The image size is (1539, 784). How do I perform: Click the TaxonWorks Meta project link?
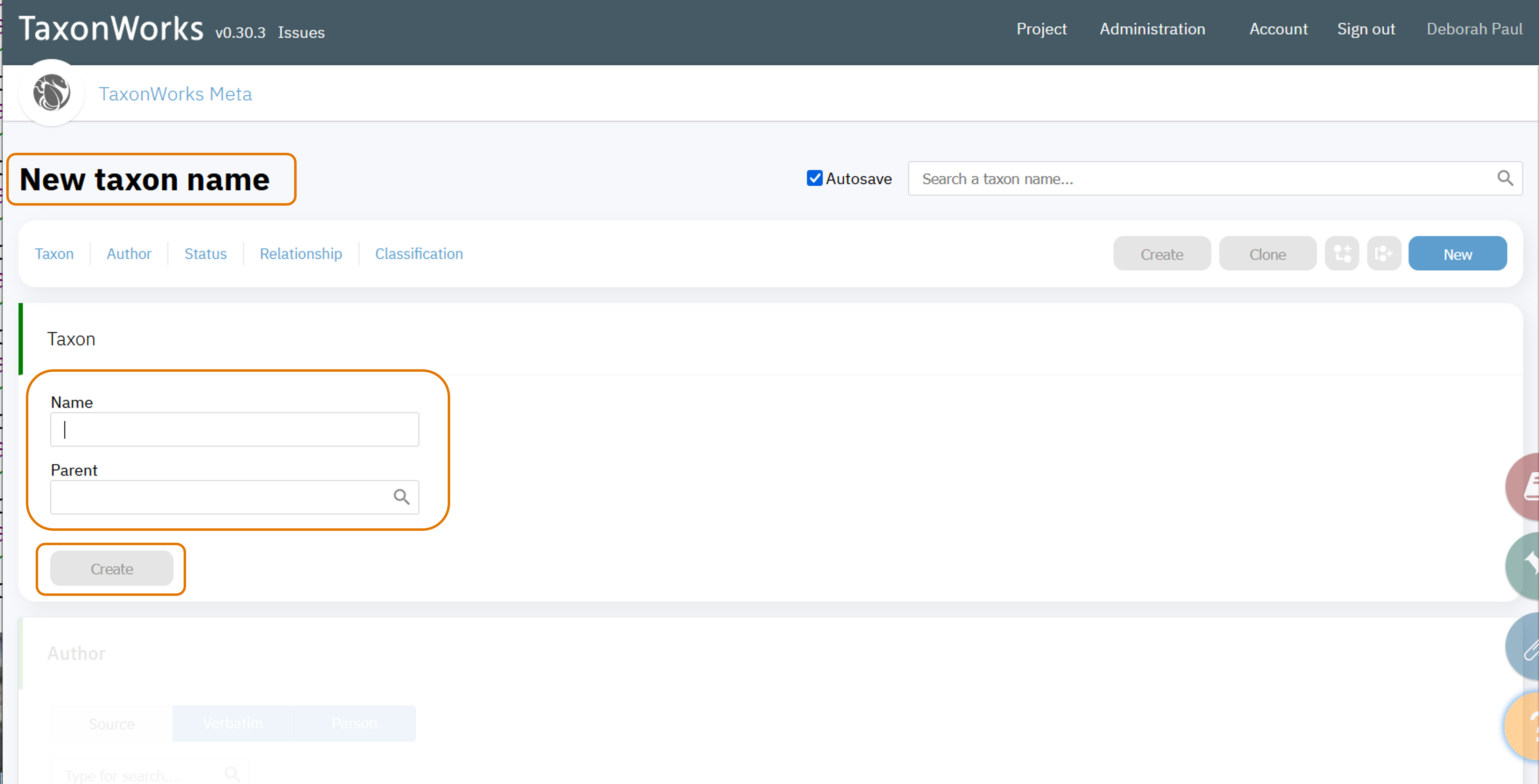coord(175,94)
